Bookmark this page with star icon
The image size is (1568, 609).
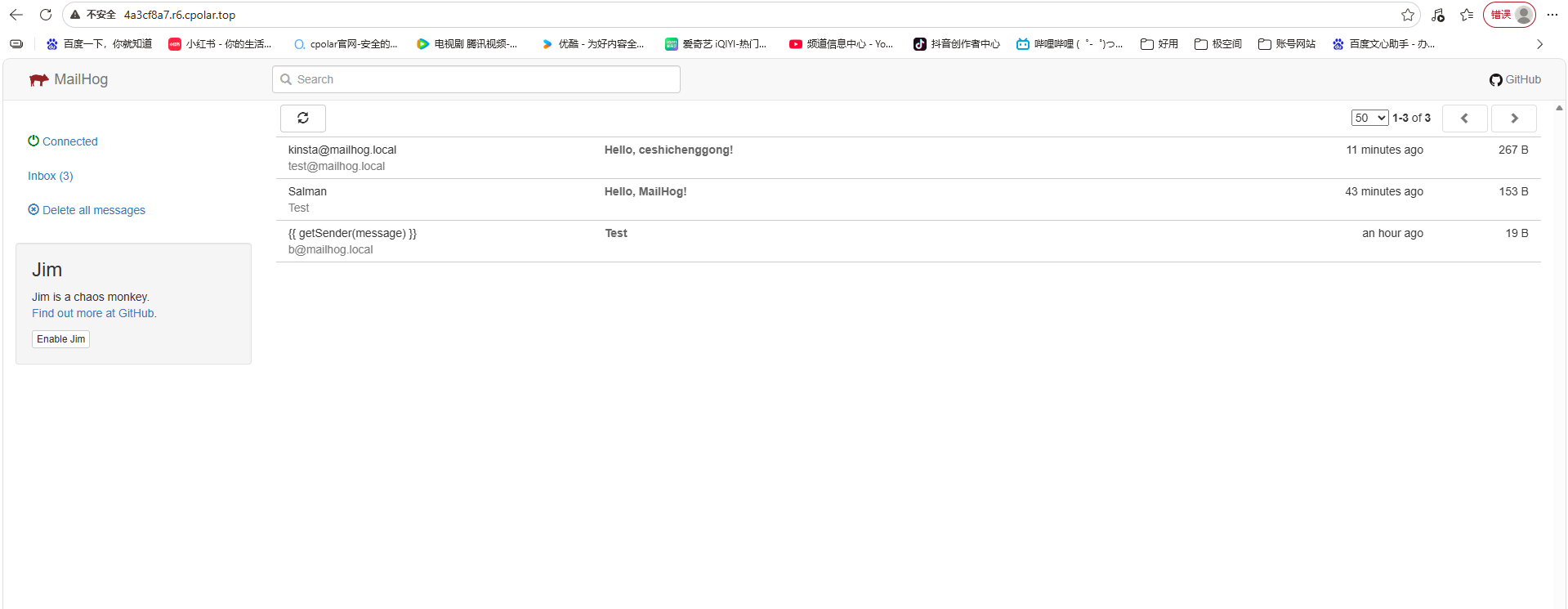pos(1407,15)
